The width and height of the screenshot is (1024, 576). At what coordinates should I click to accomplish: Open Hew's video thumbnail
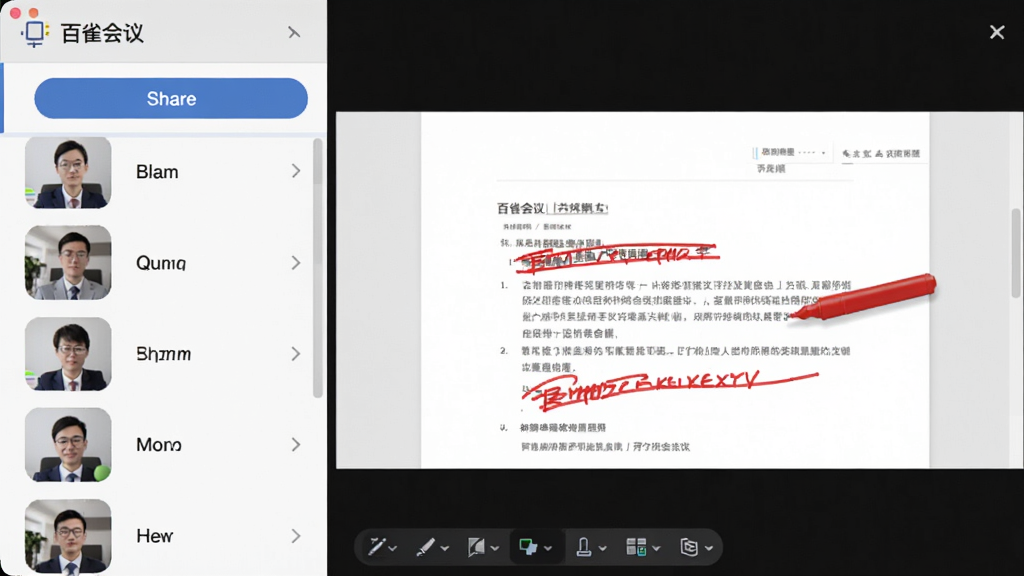tap(68, 536)
